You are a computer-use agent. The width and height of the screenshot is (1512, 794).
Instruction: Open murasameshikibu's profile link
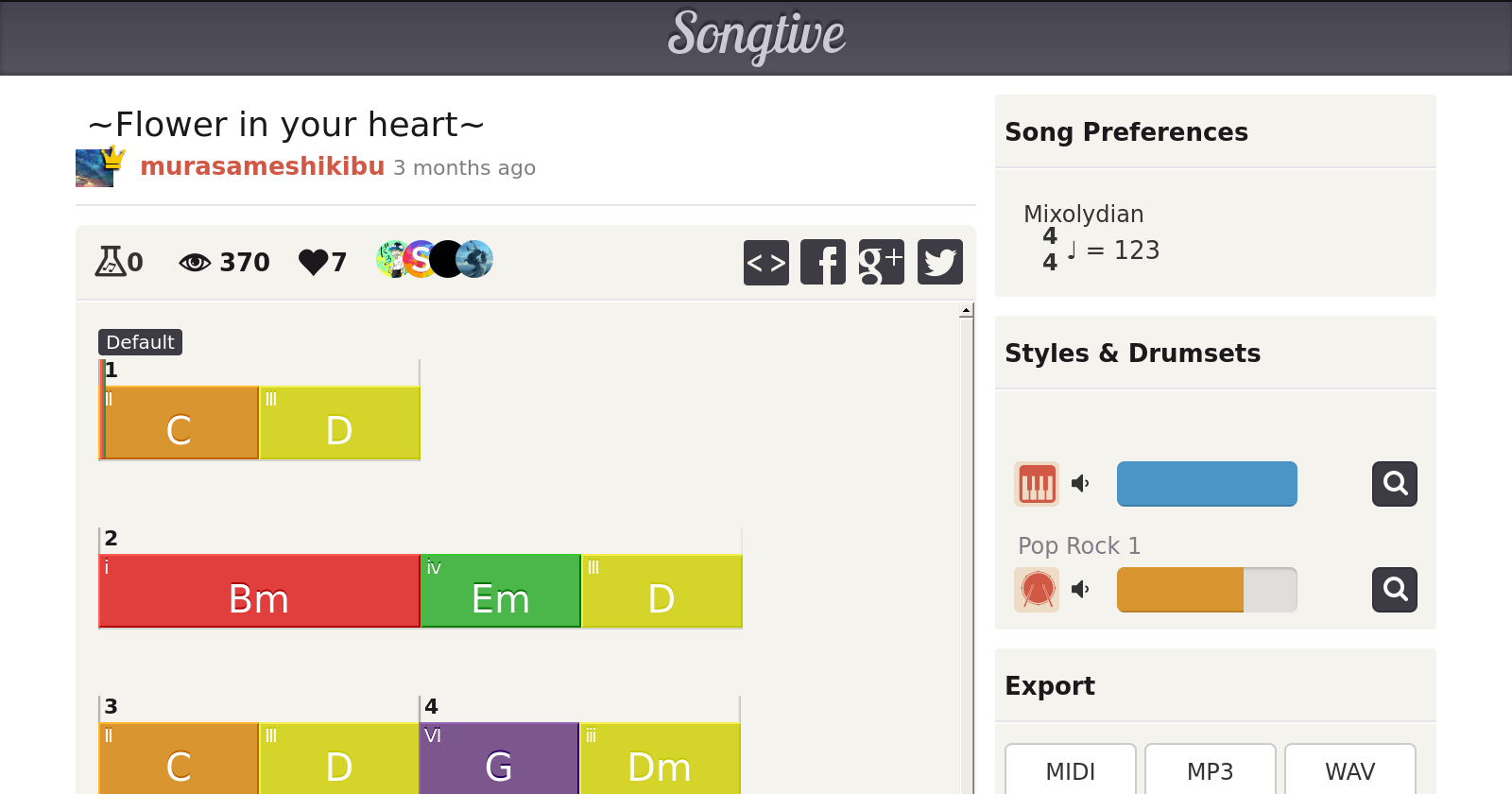(x=262, y=166)
